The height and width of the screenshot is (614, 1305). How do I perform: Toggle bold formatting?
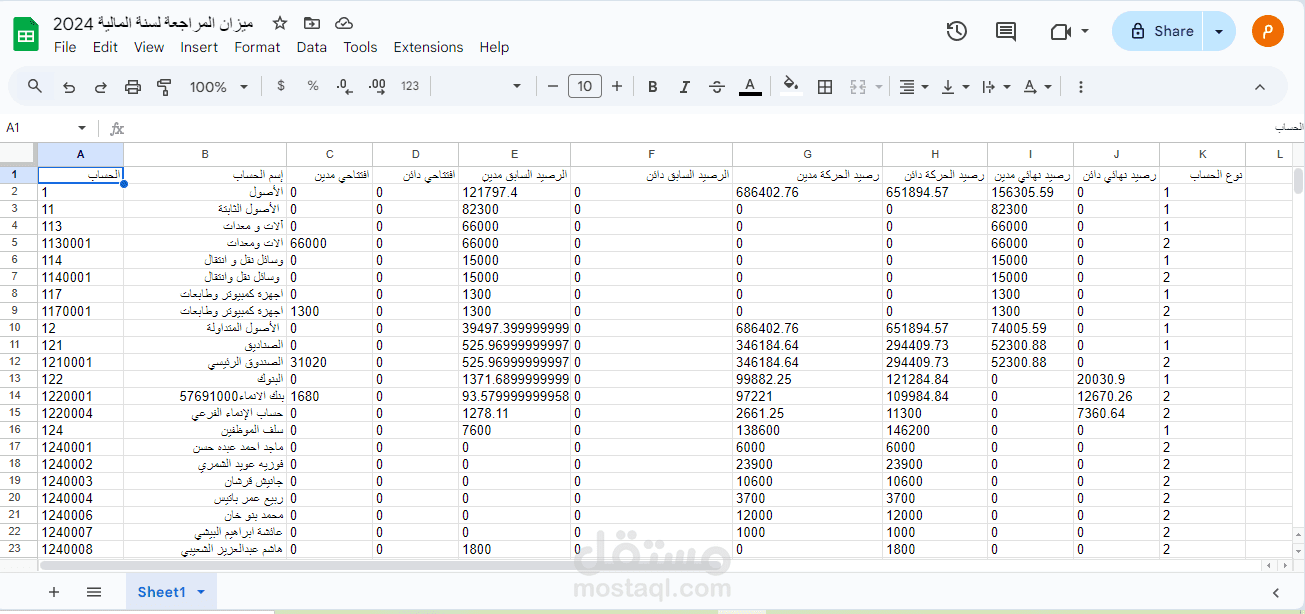point(653,87)
